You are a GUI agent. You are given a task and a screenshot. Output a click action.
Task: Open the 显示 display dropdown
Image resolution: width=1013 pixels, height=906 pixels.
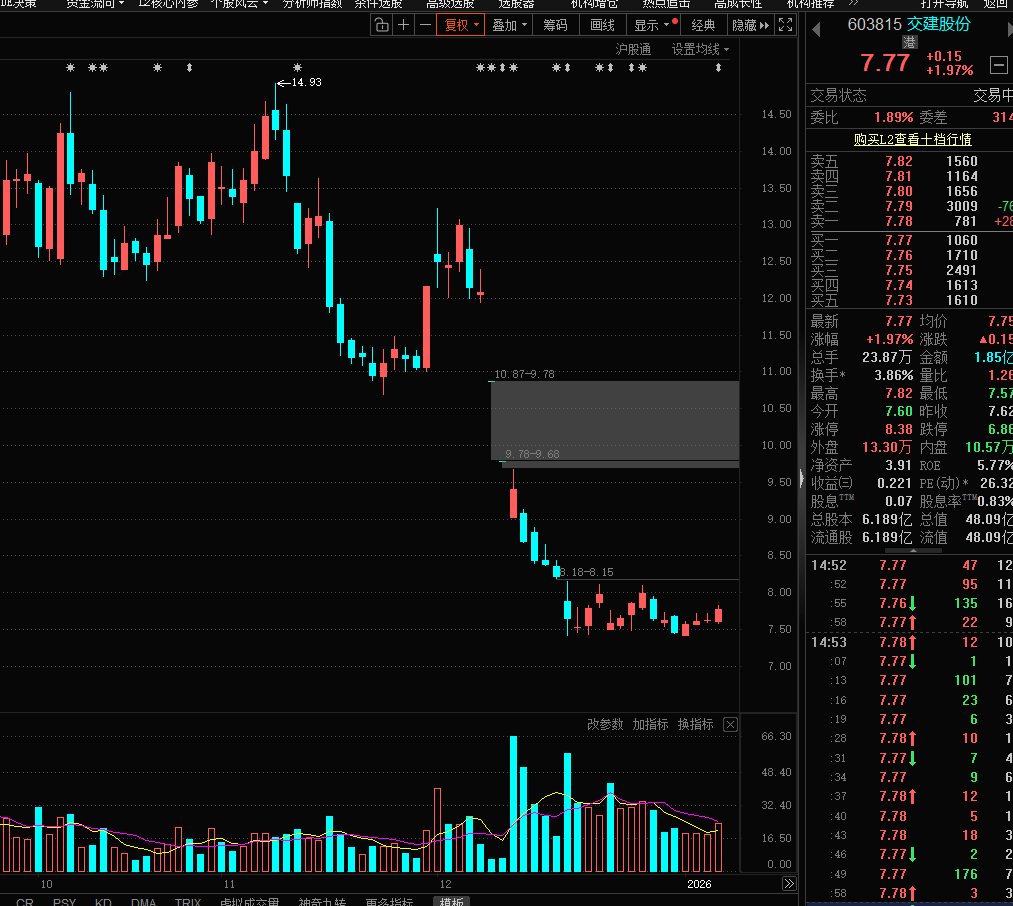(x=652, y=25)
